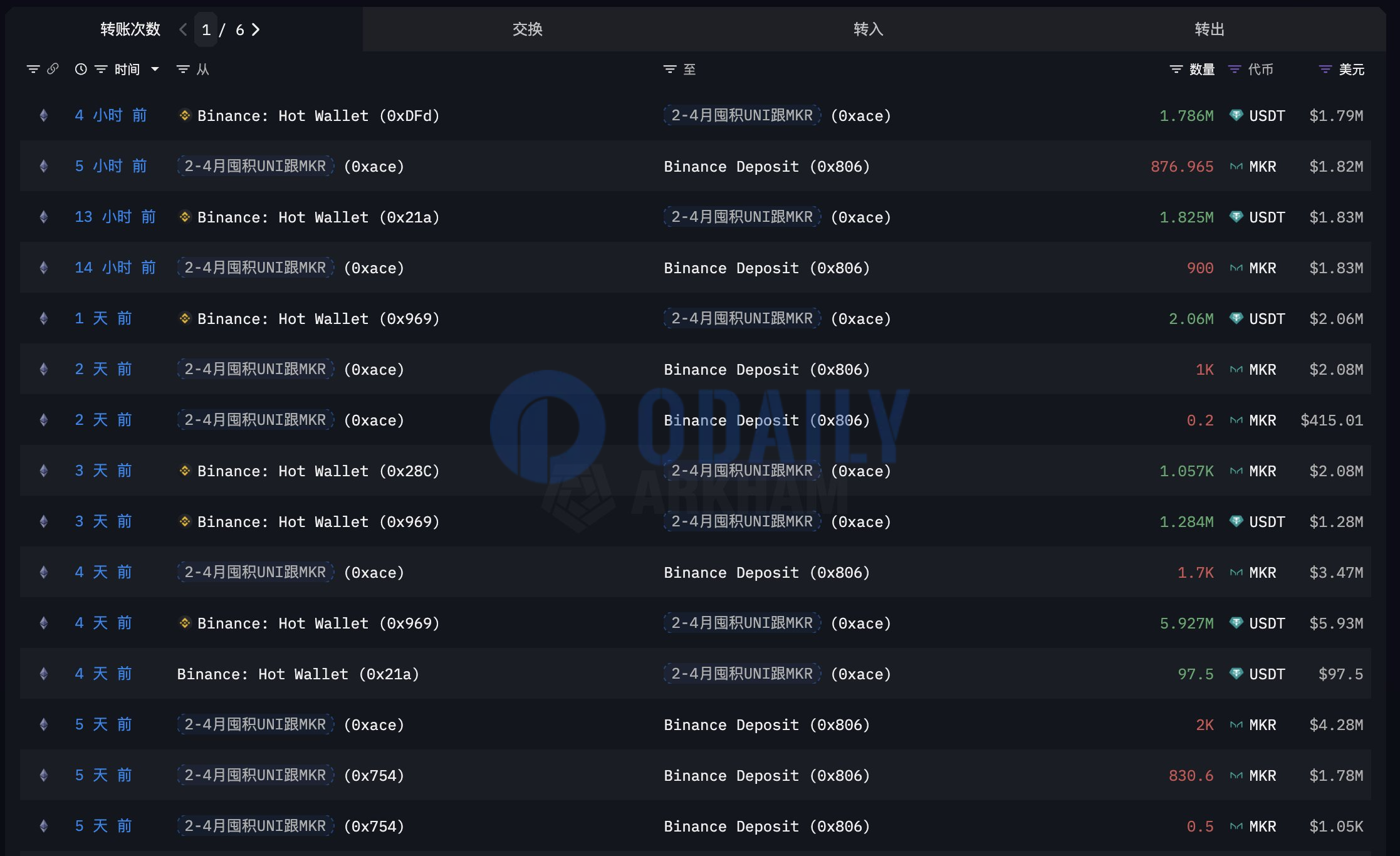Open the 数量 amount filter
Viewport: 1400px width, 856px height.
1176,69
